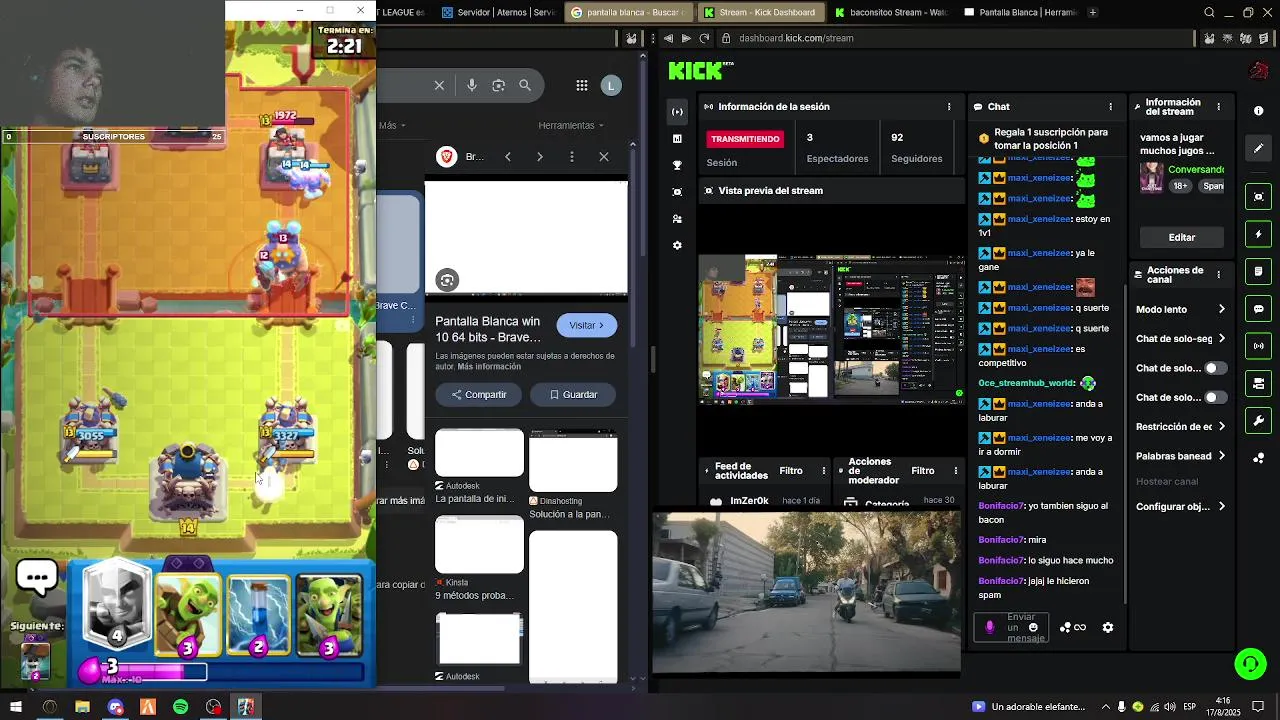Click Filtro in Acciones de moderador
This screenshot has width=1280, height=720.
[923, 470]
